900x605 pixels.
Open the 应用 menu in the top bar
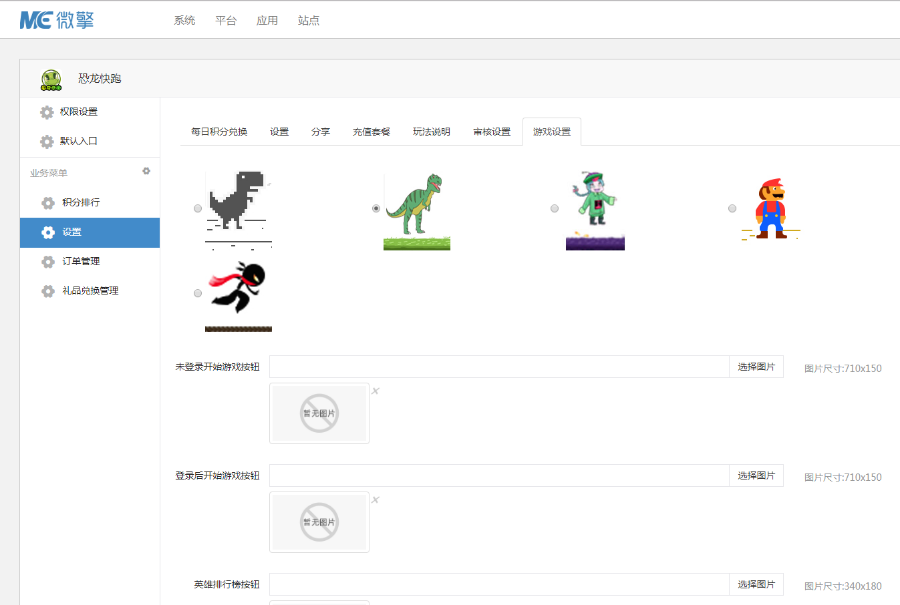[267, 19]
